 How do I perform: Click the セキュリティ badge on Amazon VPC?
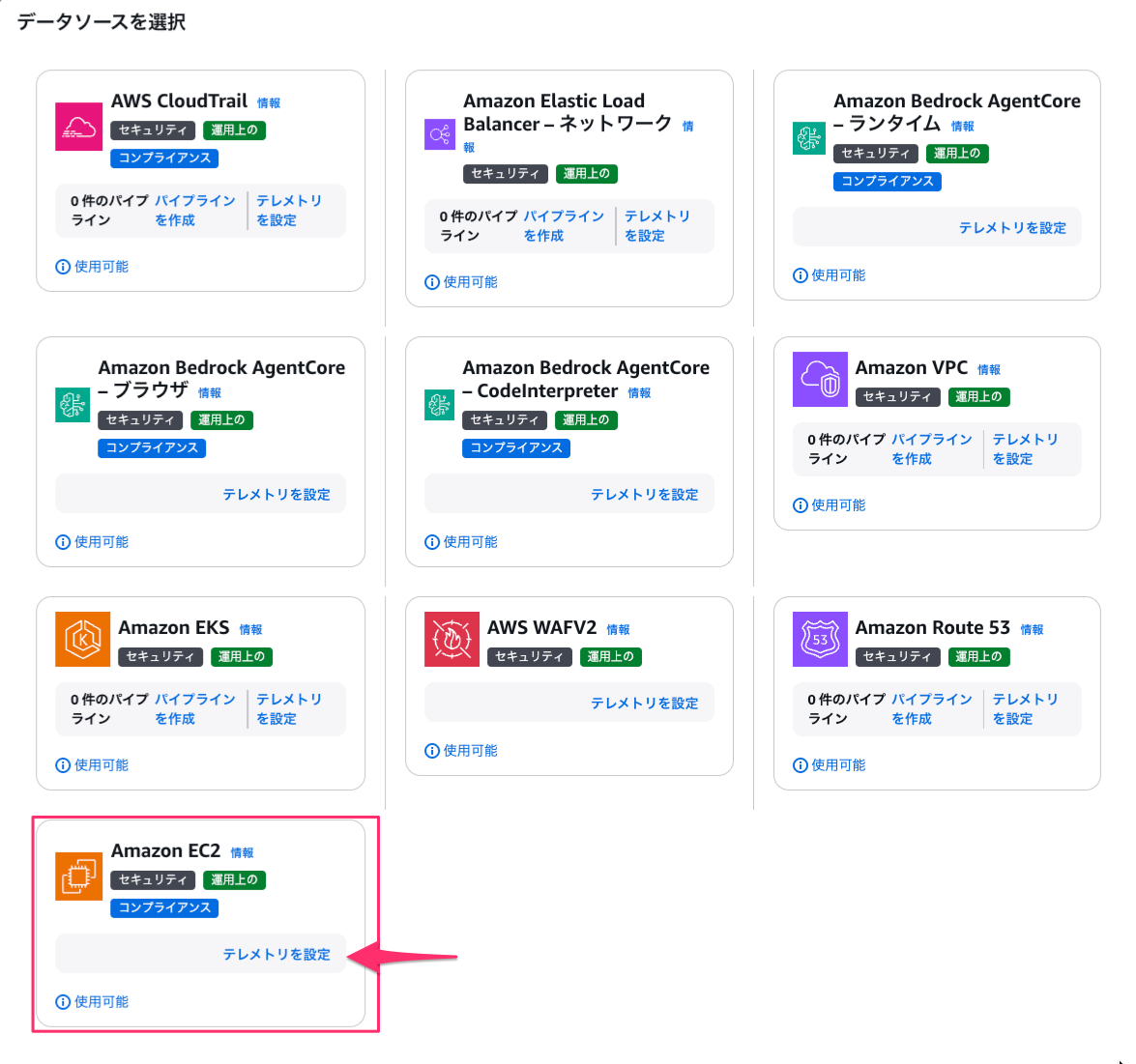click(897, 396)
